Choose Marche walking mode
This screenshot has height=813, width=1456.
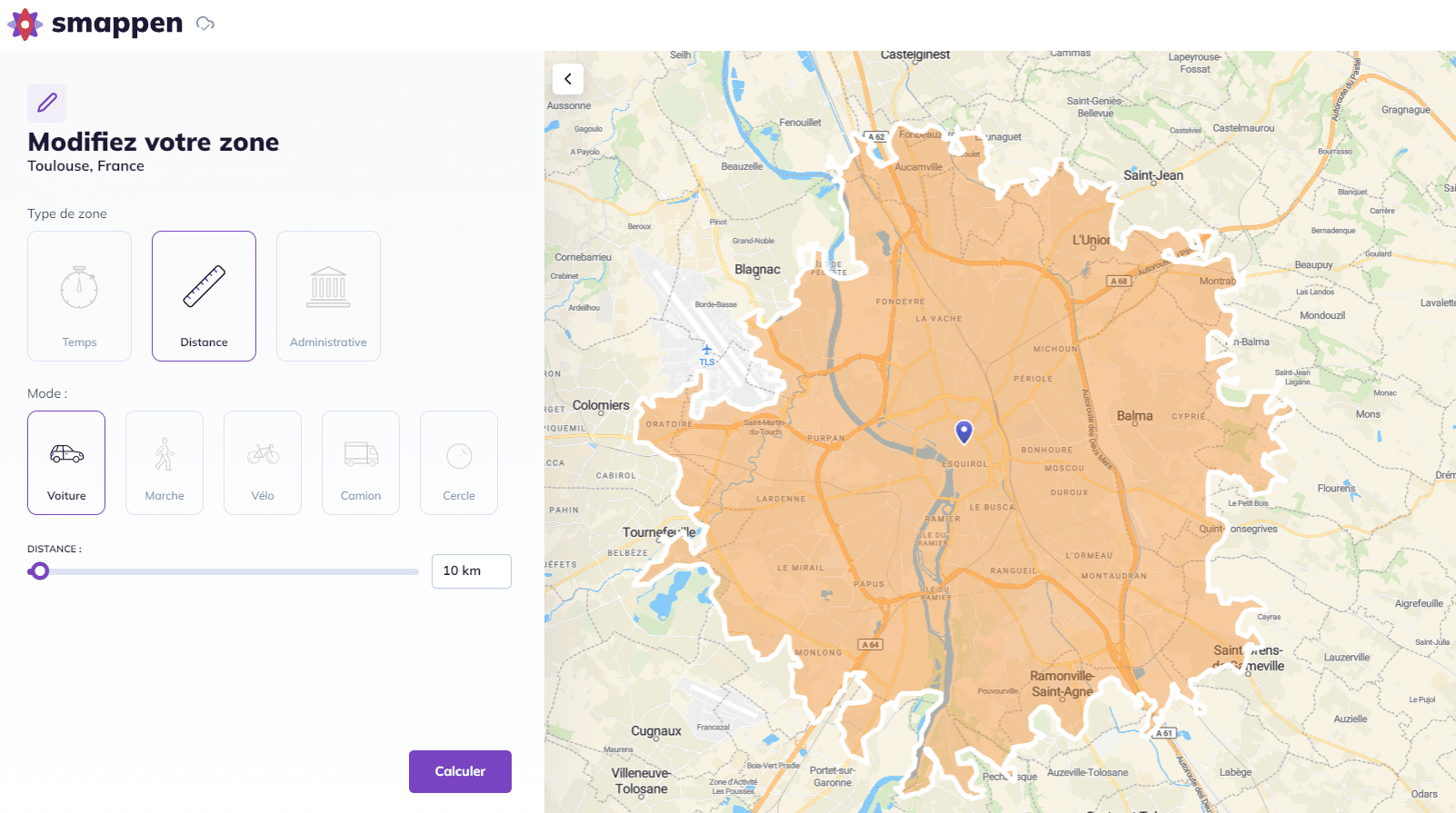click(x=165, y=463)
